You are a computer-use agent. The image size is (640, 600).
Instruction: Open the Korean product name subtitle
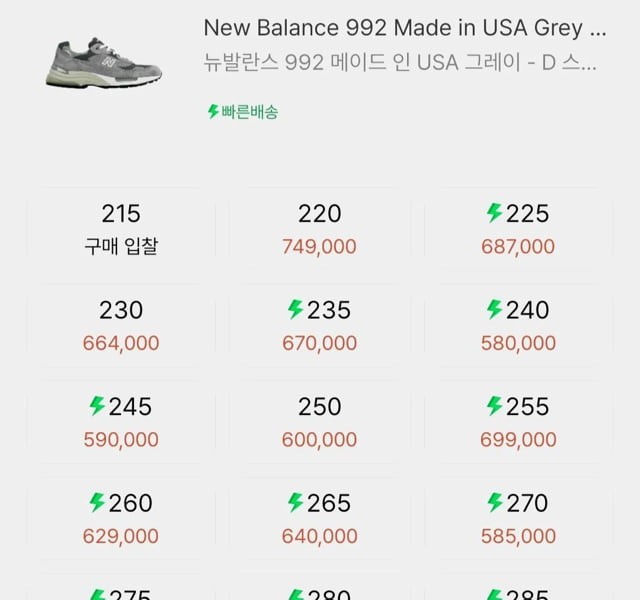click(x=400, y=64)
